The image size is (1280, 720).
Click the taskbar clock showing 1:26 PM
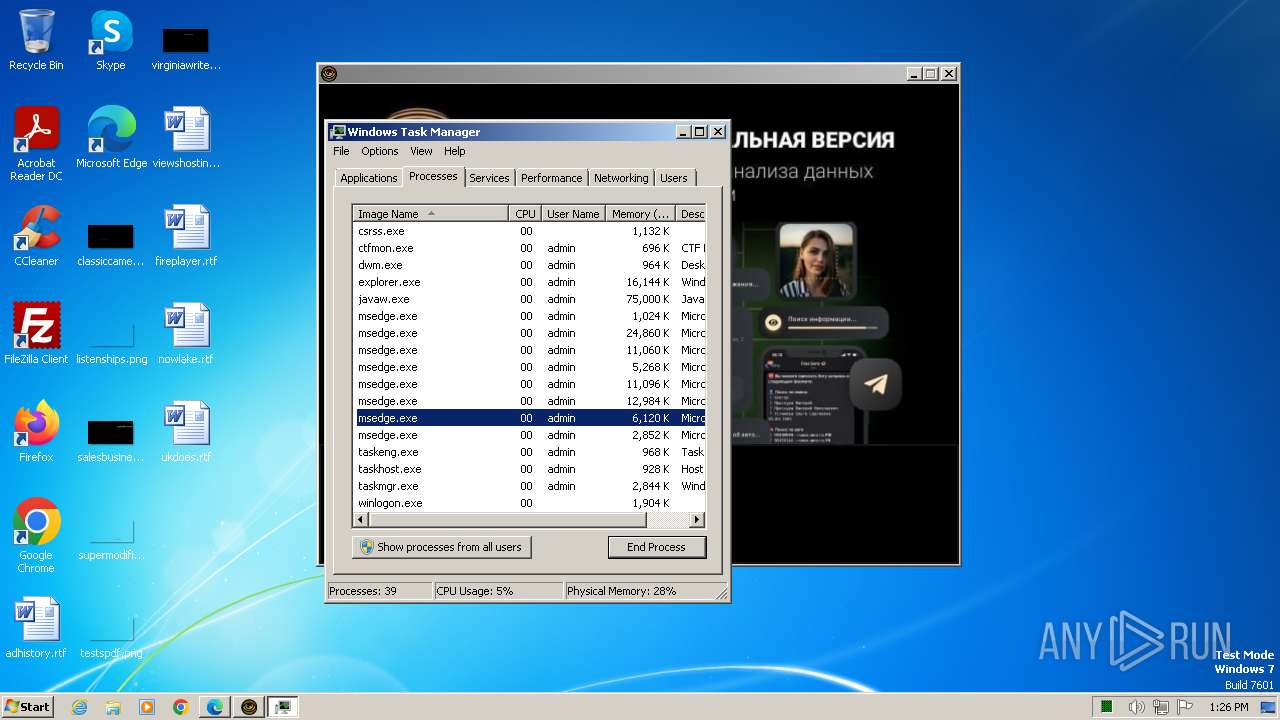point(1228,707)
